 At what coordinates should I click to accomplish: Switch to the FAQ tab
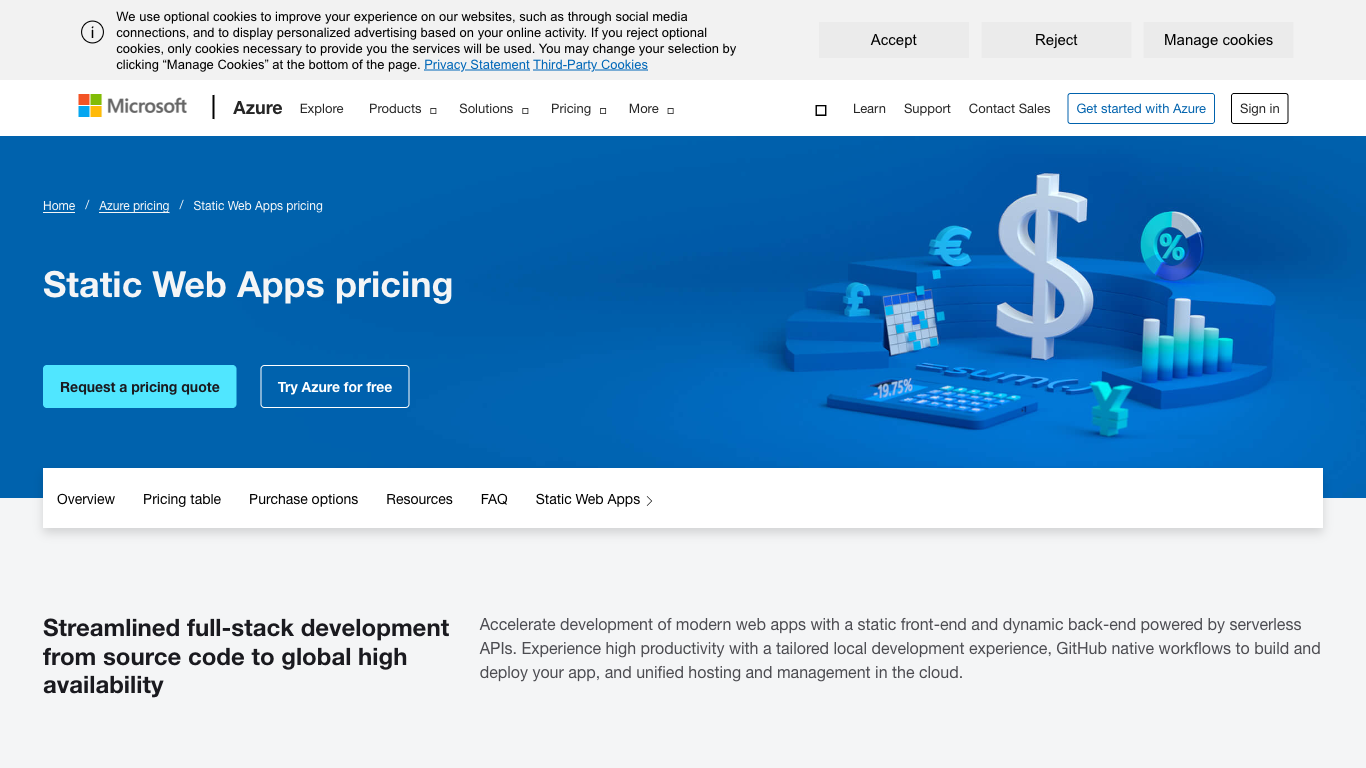point(494,499)
